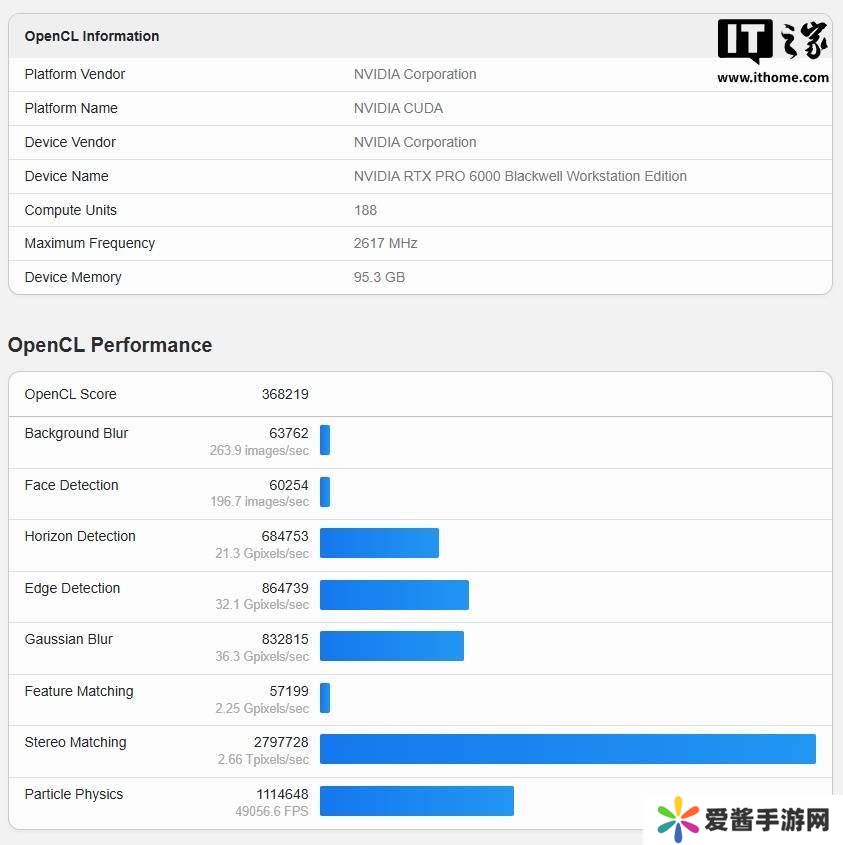Screen dimensions: 843x845
Task: Click the Horizon Detection blue bar
Action: (379, 543)
